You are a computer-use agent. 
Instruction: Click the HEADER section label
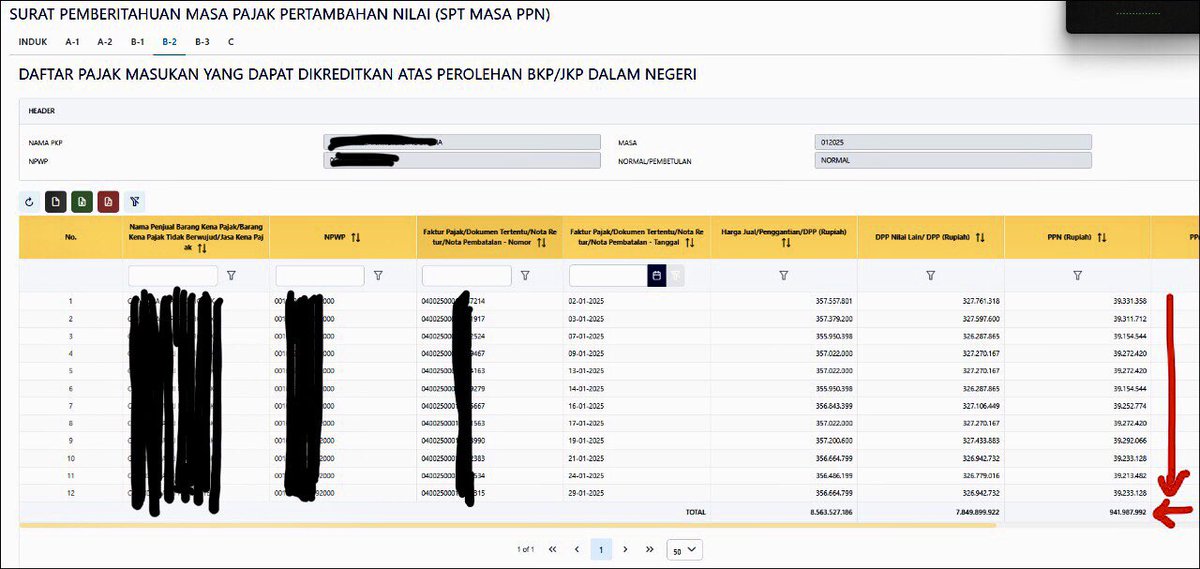42,111
